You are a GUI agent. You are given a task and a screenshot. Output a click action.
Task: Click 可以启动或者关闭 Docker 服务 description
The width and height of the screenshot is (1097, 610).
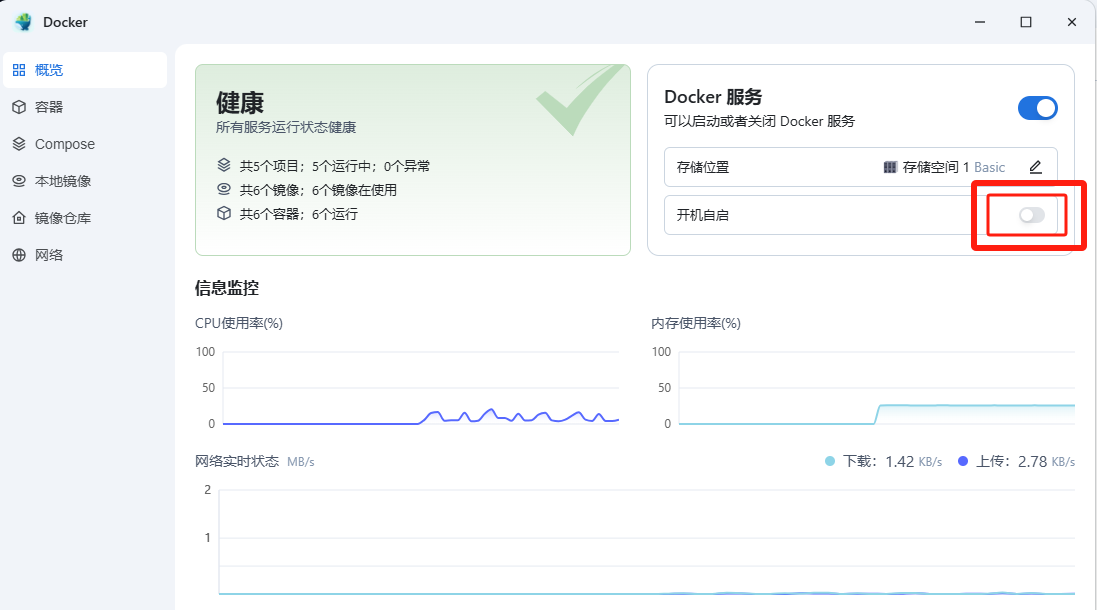click(759, 121)
